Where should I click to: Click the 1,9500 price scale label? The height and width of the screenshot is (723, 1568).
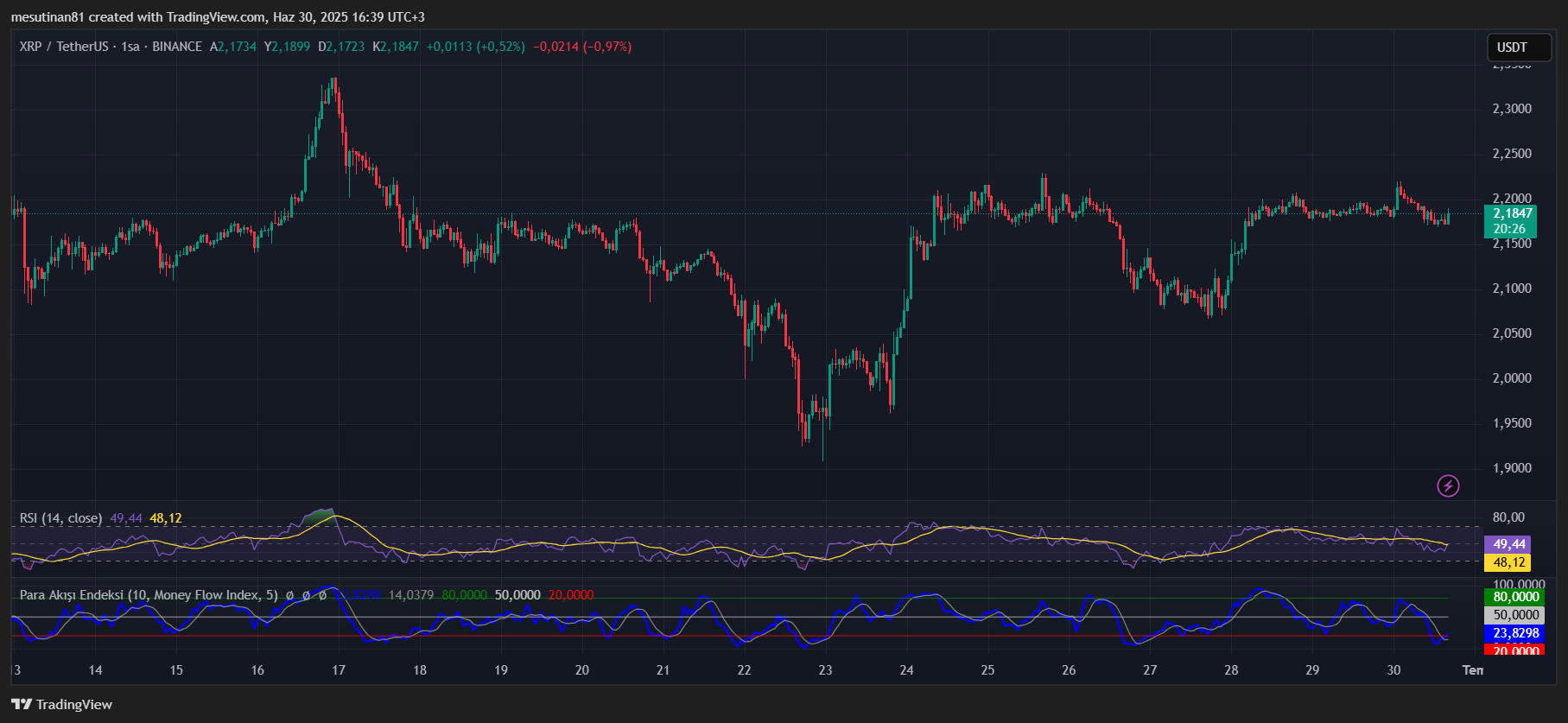click(1512, 423)
